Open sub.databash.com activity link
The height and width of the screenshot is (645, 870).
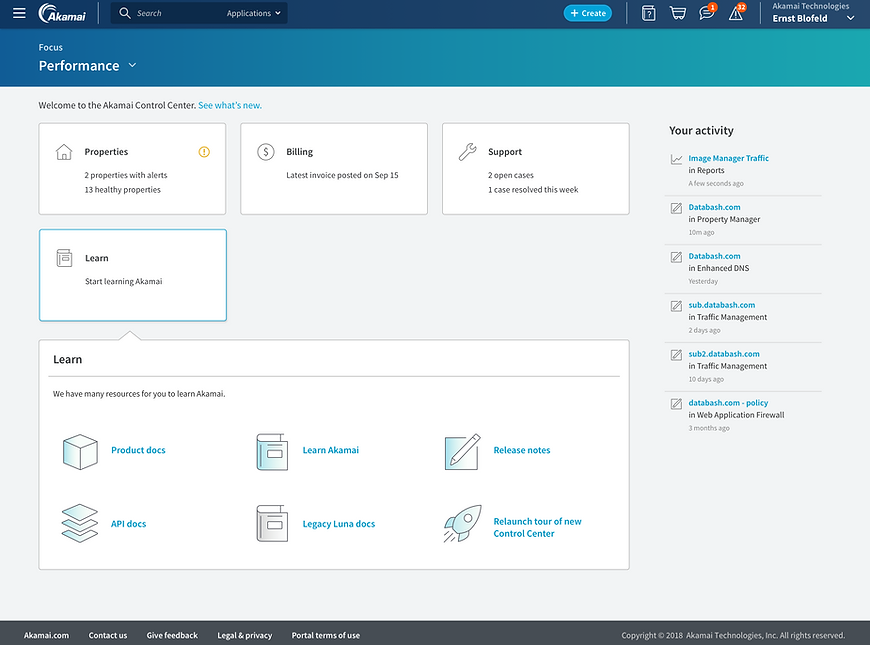(x=722, y=305)
